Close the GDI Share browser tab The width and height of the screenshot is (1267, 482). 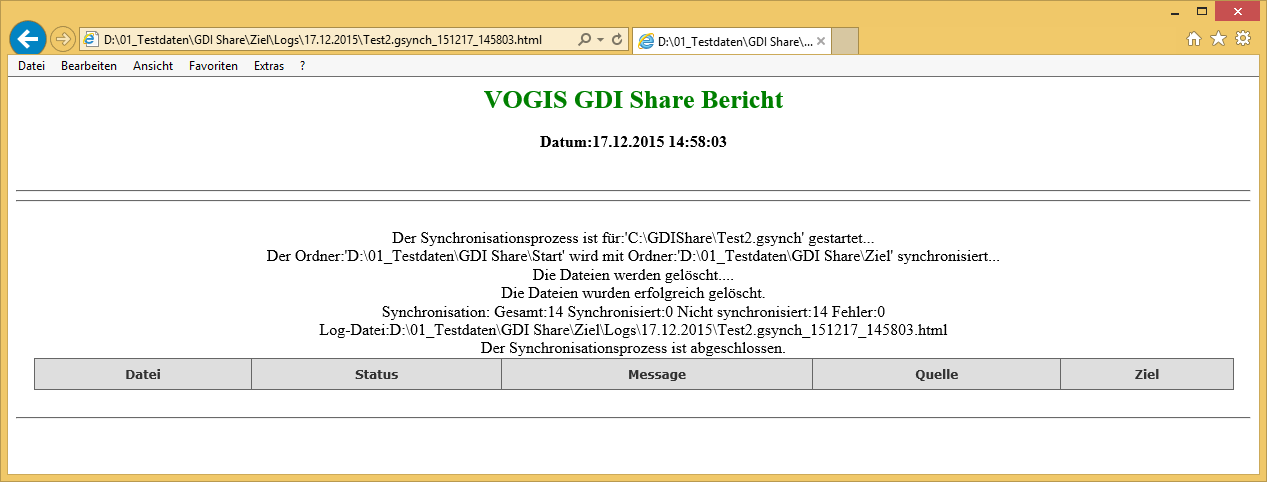coord(821,42)
